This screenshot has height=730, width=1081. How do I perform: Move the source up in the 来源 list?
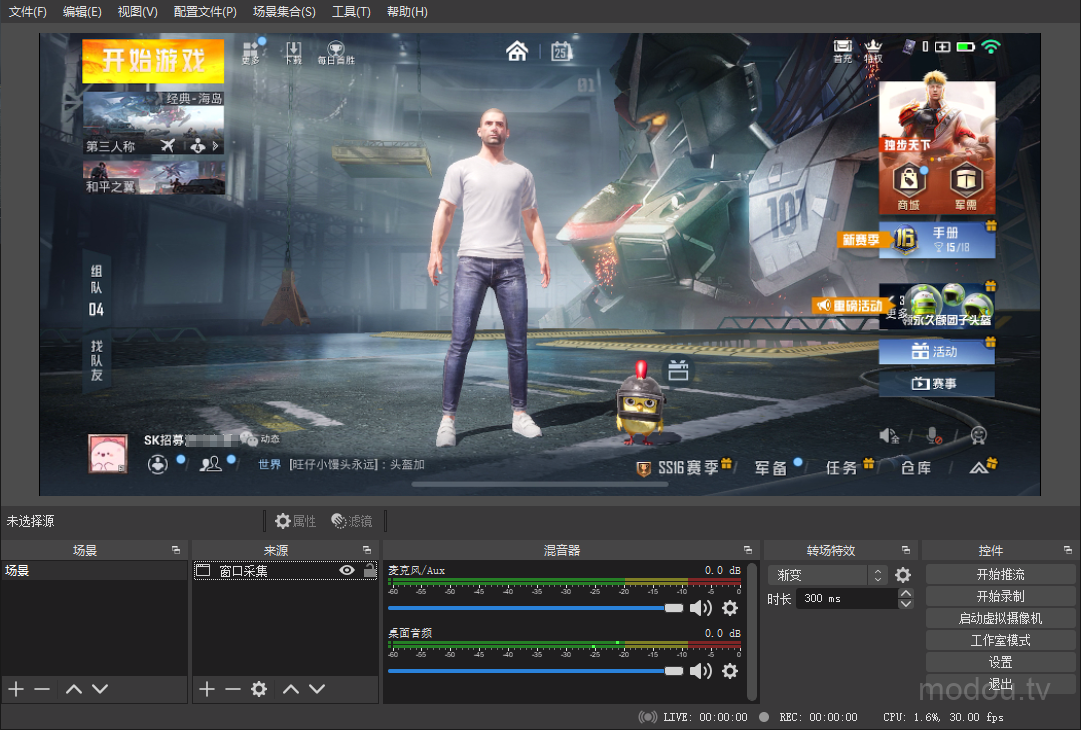click(291, 689)
